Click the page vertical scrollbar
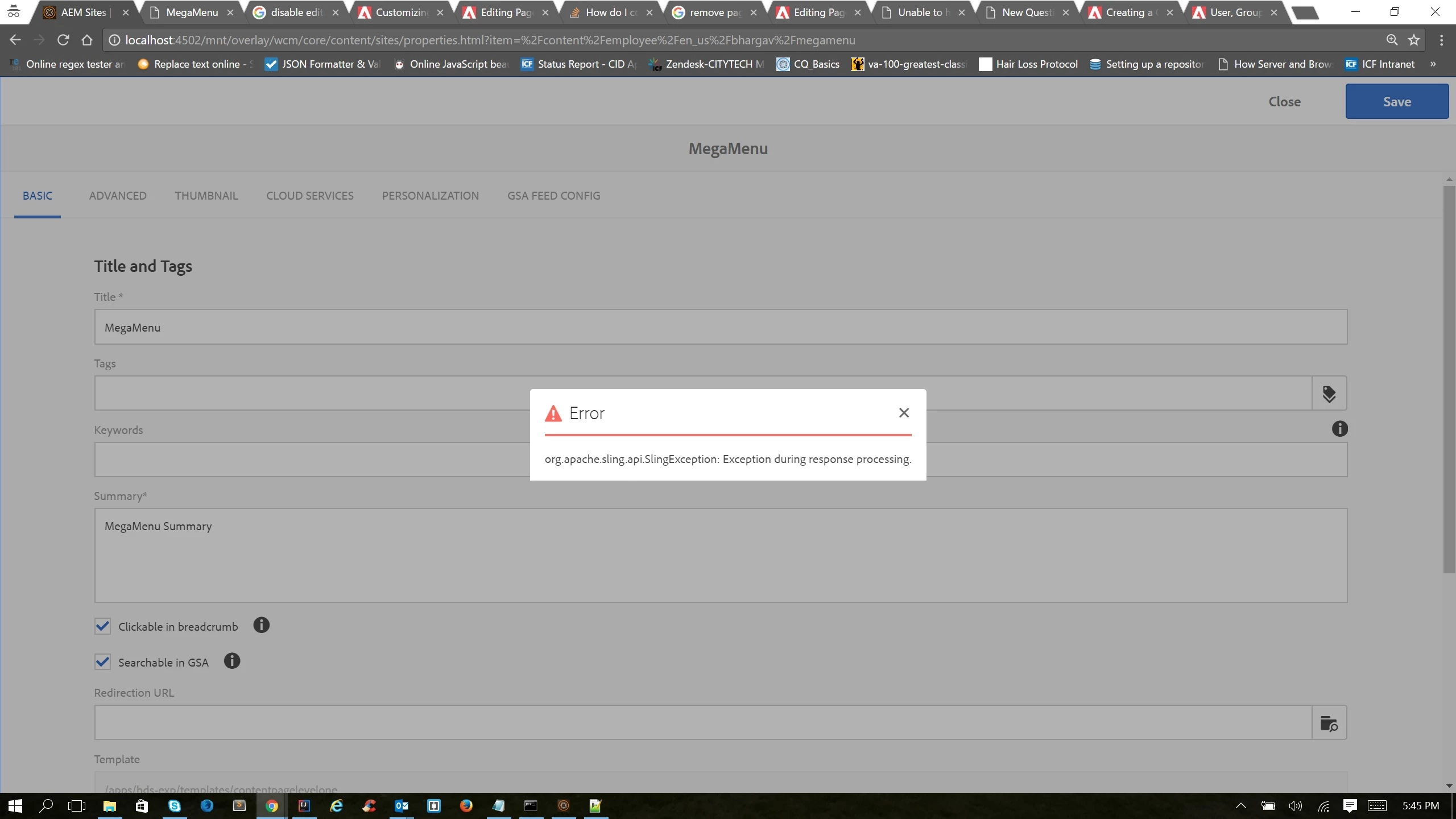The image size is (1456, 819). (1449, 380)
